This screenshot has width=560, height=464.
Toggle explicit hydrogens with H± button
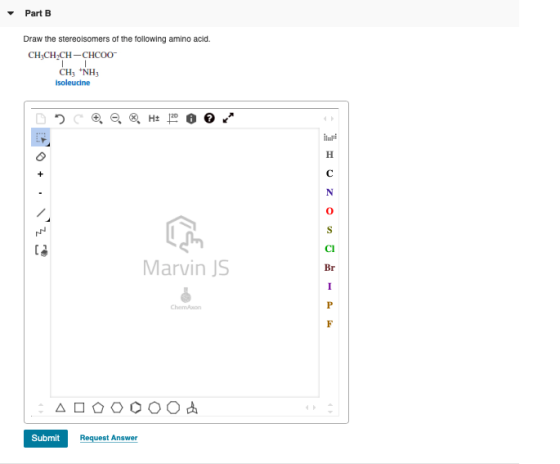[154, 118]
